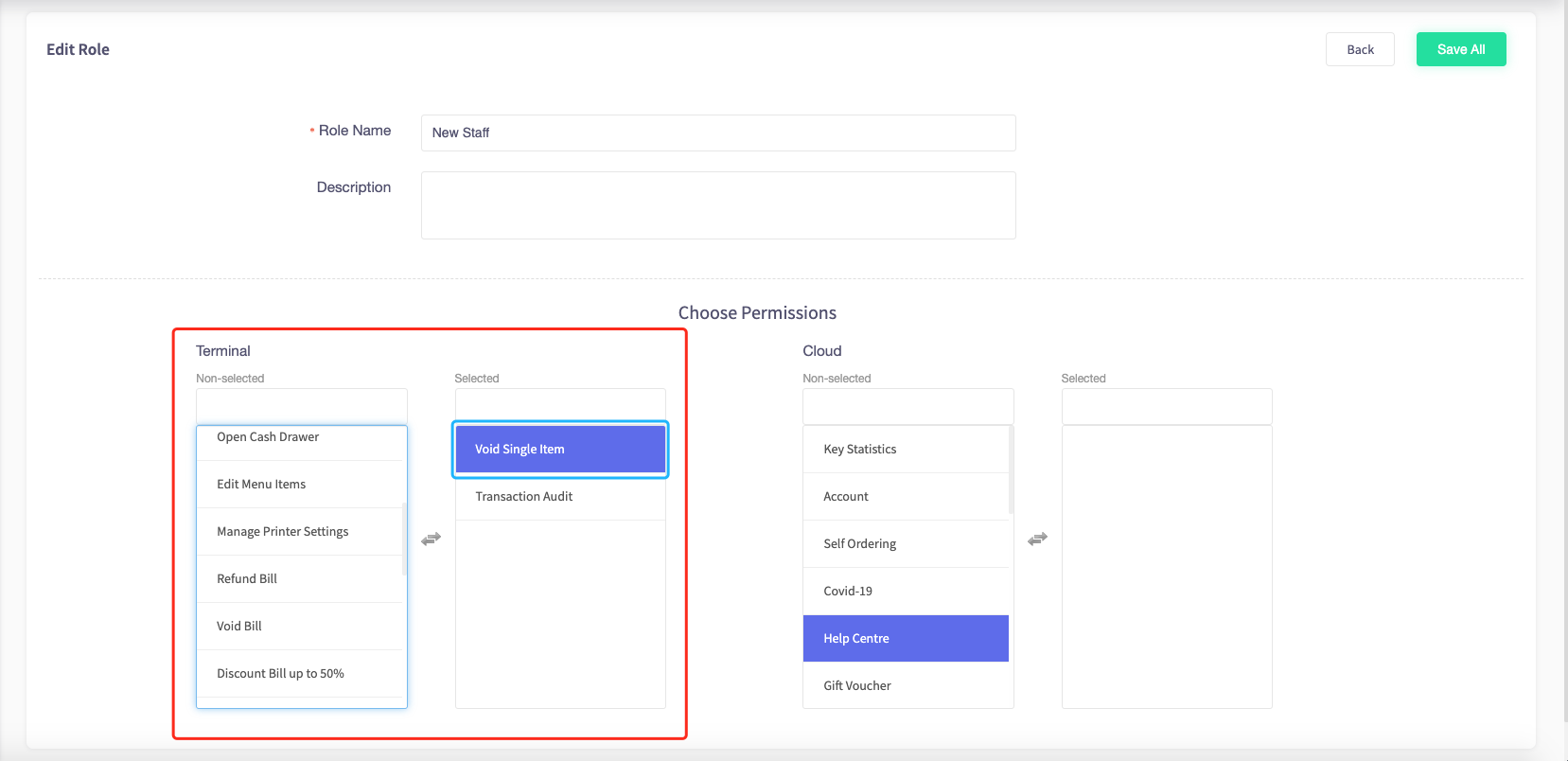The width and height of the screenshot is (1568, 761).
Task: Click the Terminal transfer arrows icon
Action: [432, 539]
